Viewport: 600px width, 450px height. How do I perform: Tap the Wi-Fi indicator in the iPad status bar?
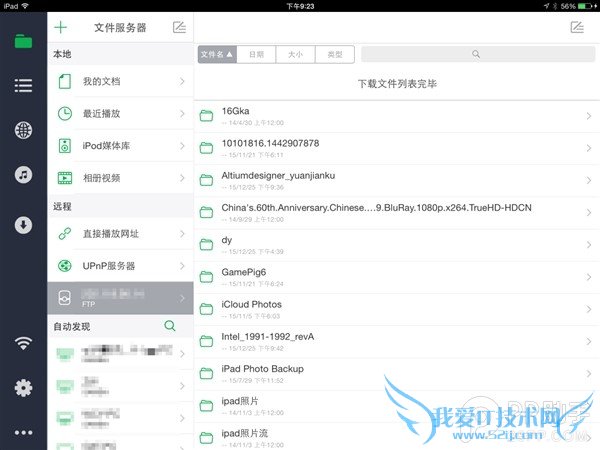point(25,6)
